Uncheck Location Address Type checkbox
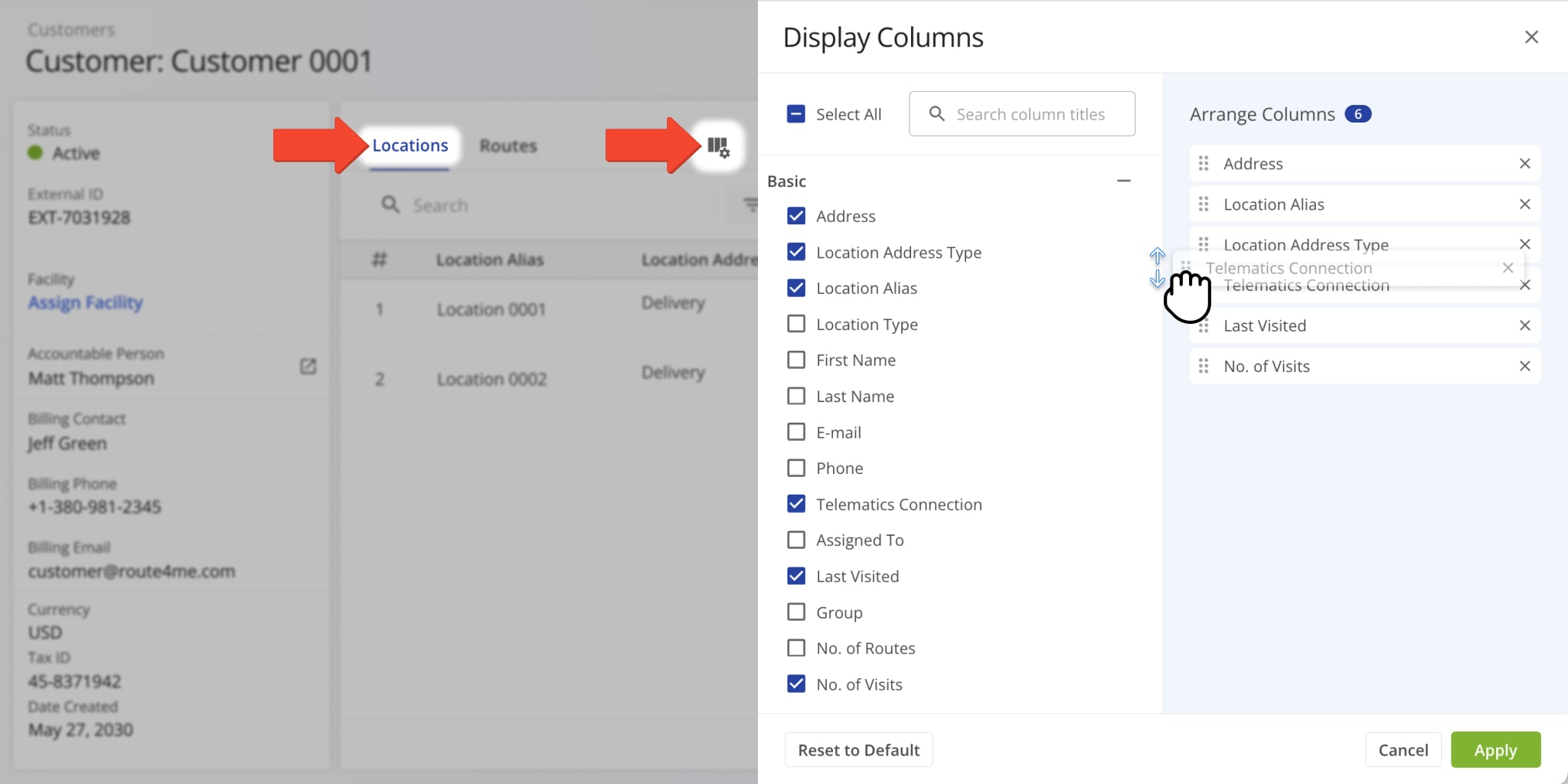The height and width of the screenshot is (784, 1568). [x=796, y=252]
